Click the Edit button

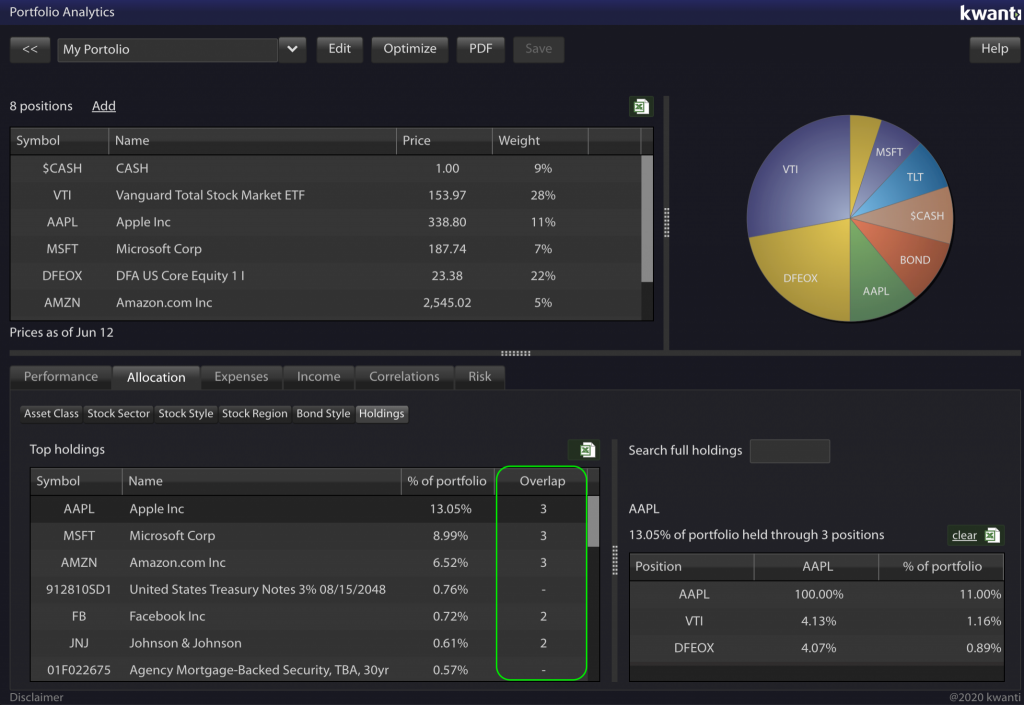pos(340,49)
